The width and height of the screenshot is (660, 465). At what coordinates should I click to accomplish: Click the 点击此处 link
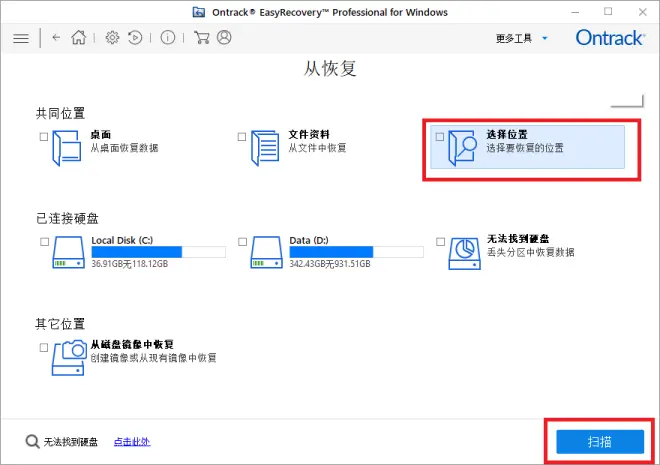[132, 441]
